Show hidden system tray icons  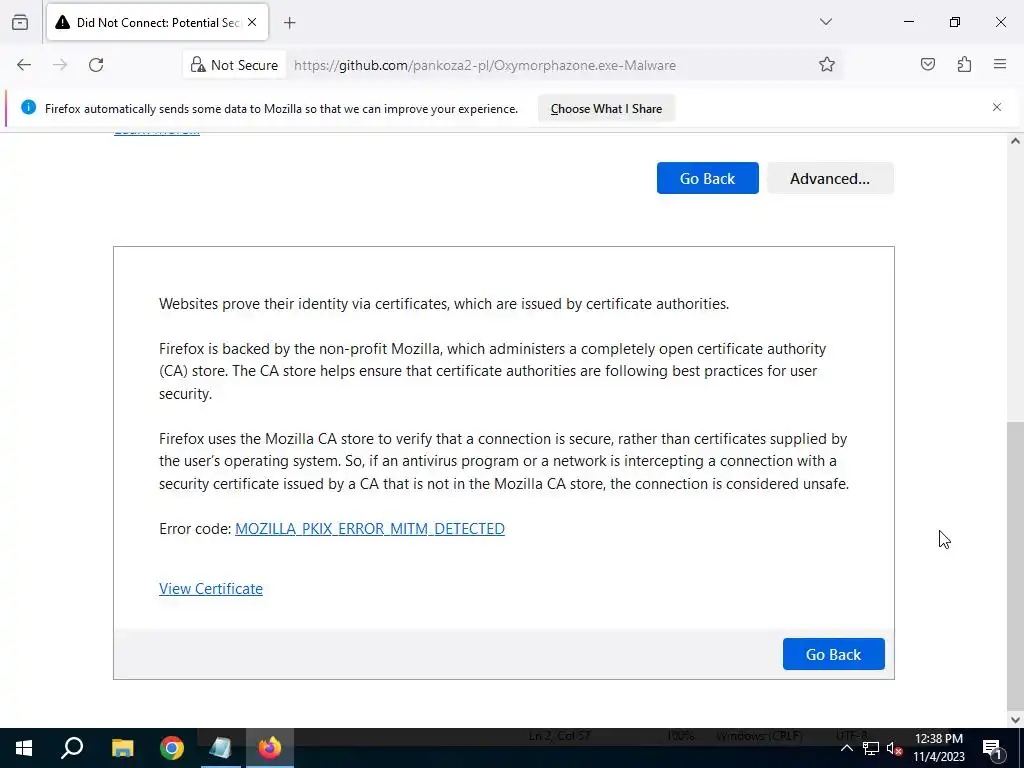coord(846,748)
